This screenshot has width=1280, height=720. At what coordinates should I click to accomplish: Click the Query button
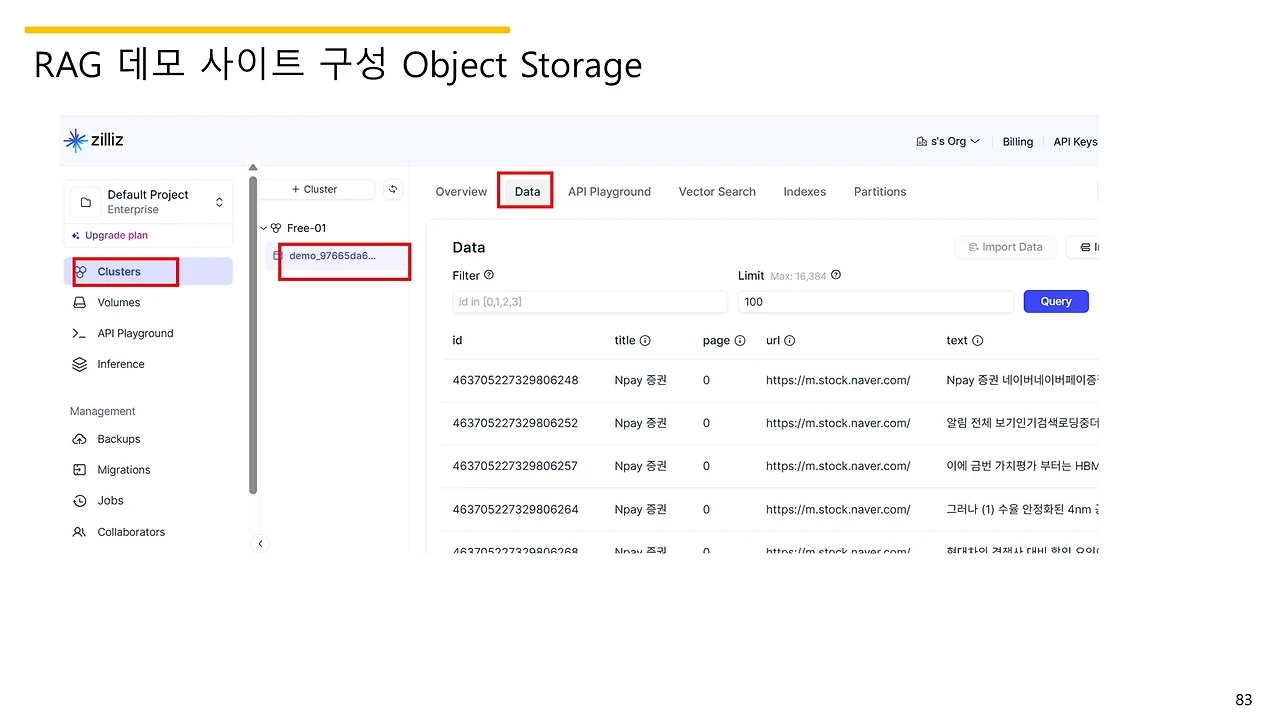click(1056, 302)
